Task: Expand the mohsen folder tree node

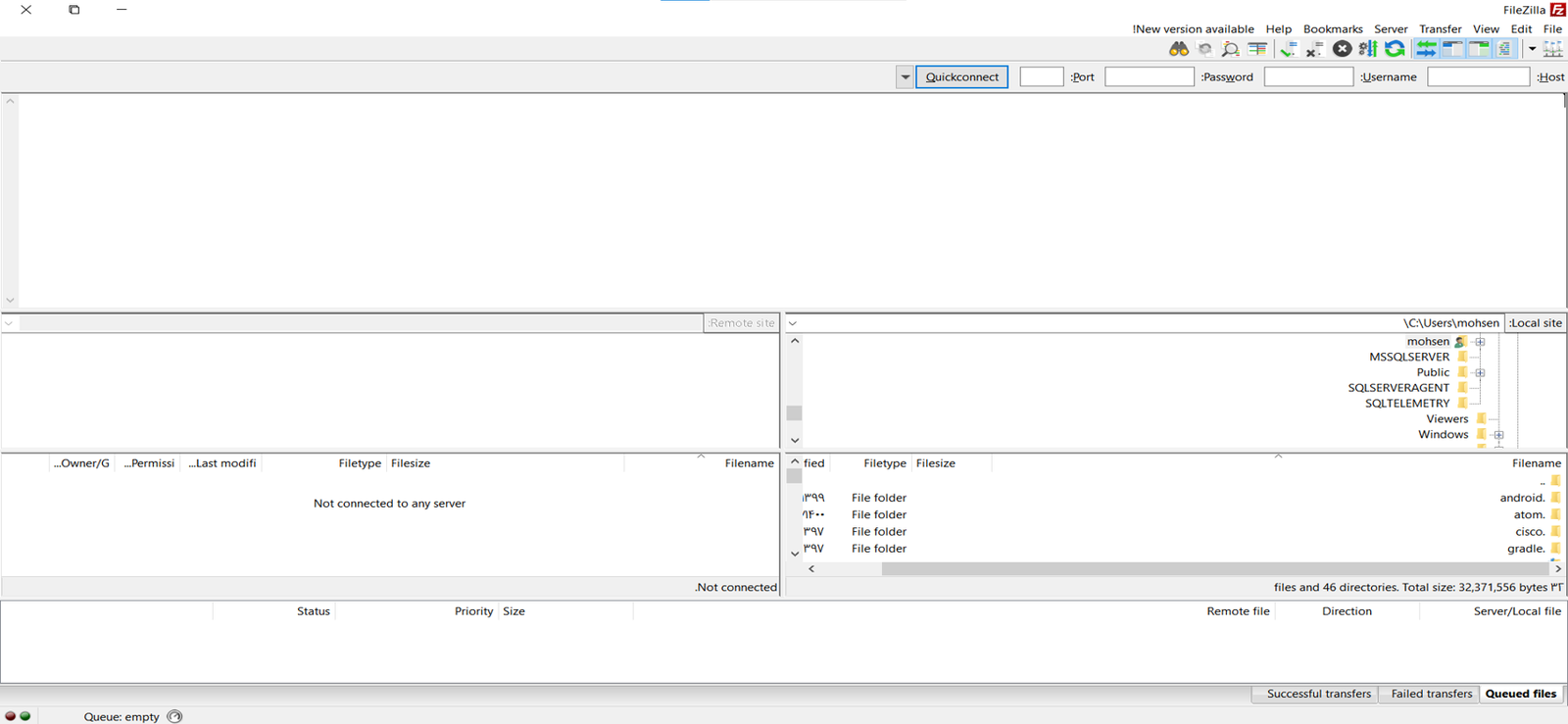Action: click(1480, 342)
